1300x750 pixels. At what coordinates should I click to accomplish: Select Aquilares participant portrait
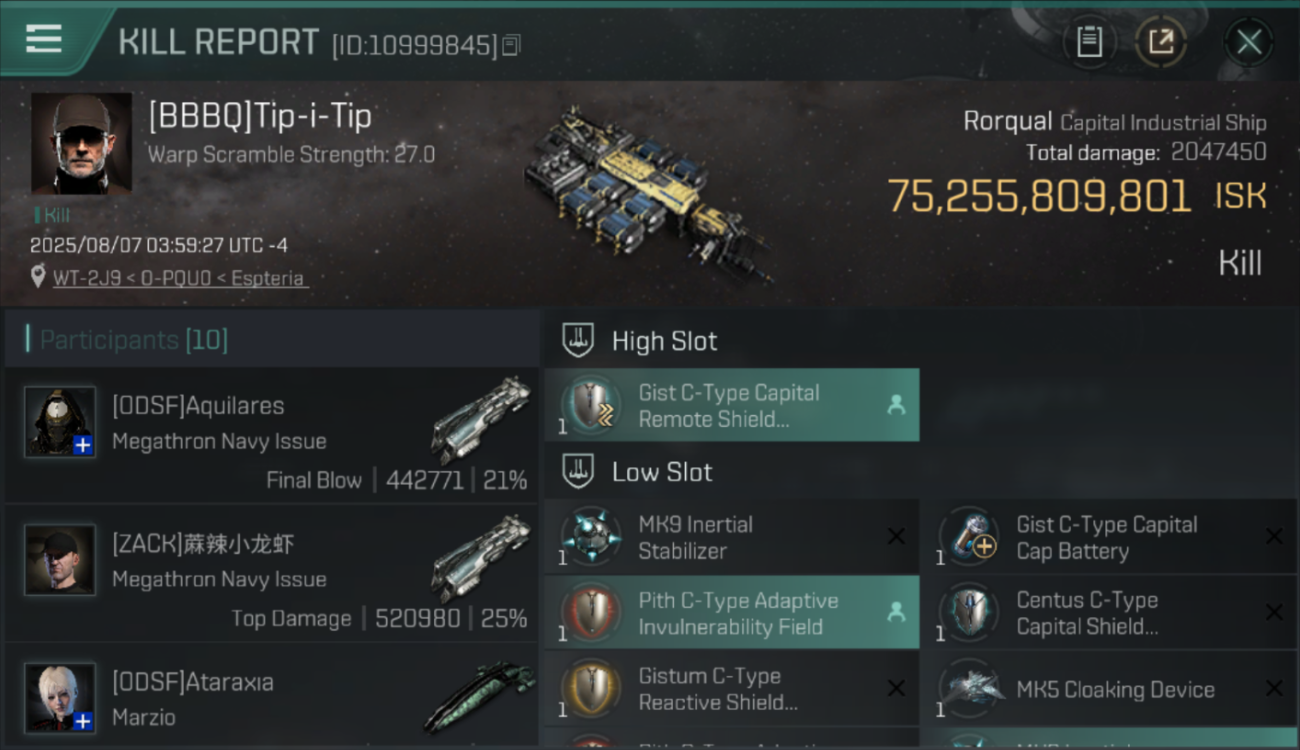click(60, 421)
